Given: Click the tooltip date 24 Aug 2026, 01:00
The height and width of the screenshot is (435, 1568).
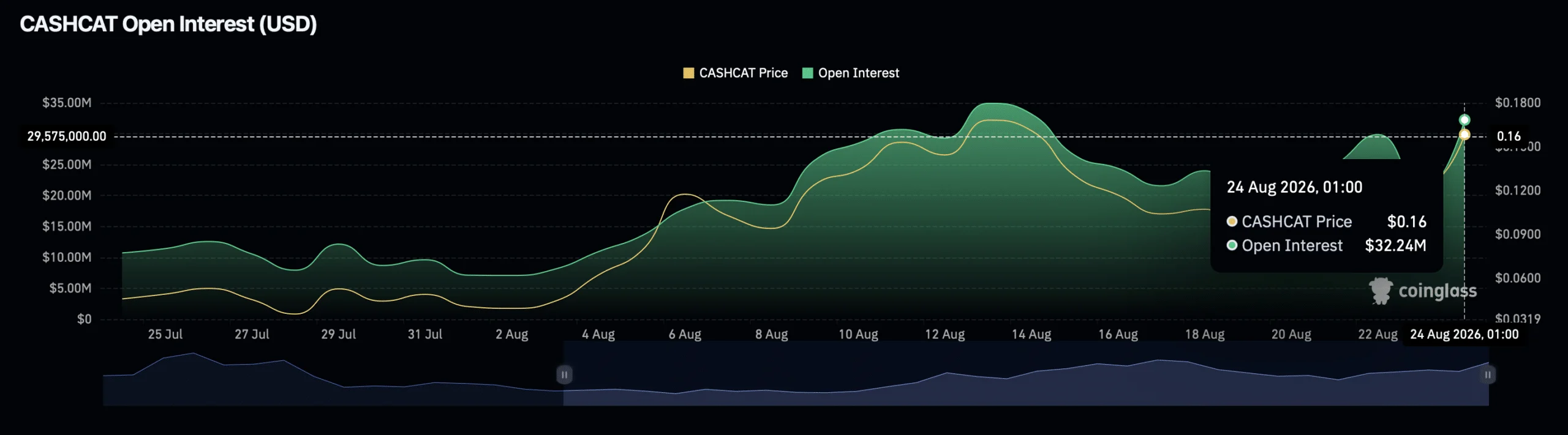Looking at the screenshot, I should pos(1295,187).
